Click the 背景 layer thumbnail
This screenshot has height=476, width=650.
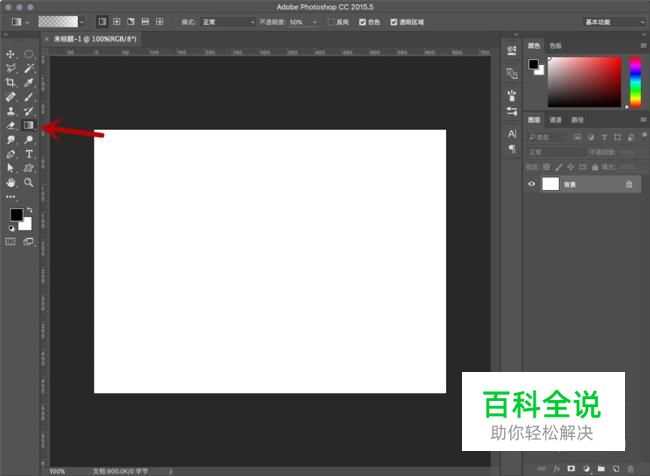tap(550, 184)
